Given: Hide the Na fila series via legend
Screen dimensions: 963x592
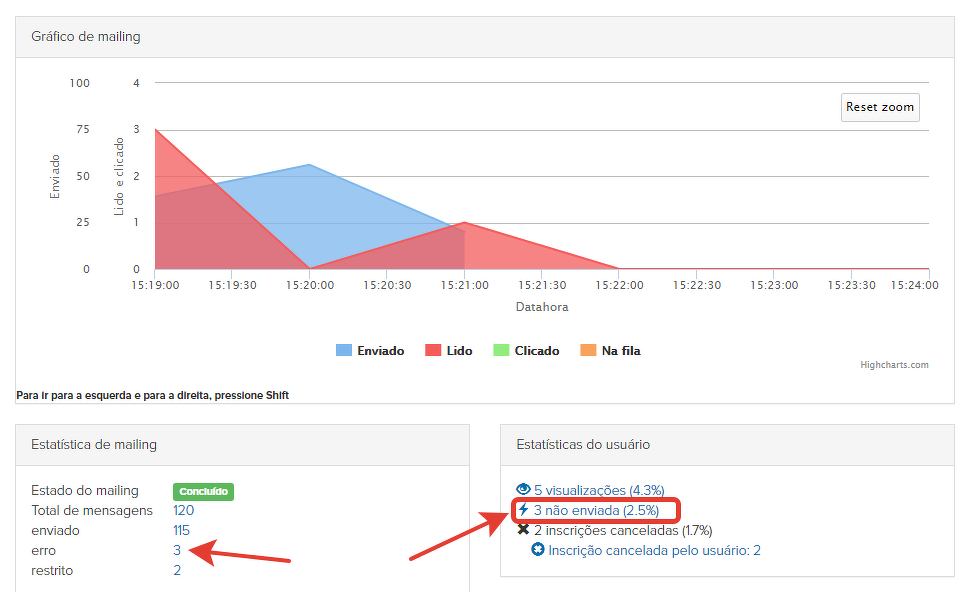Looking at the screenshot, I should click(x=620, y=351).
